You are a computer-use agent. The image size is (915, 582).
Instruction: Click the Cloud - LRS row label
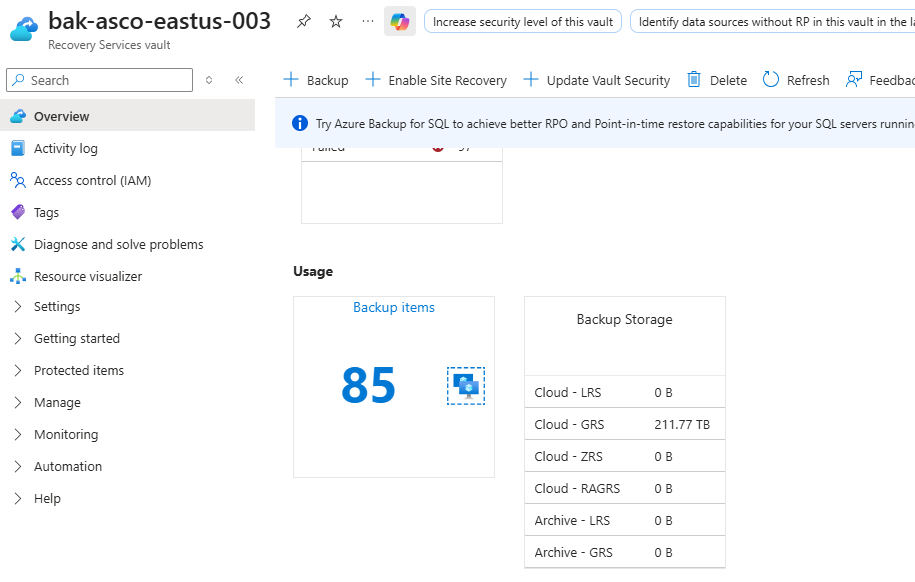coord(567,392)
